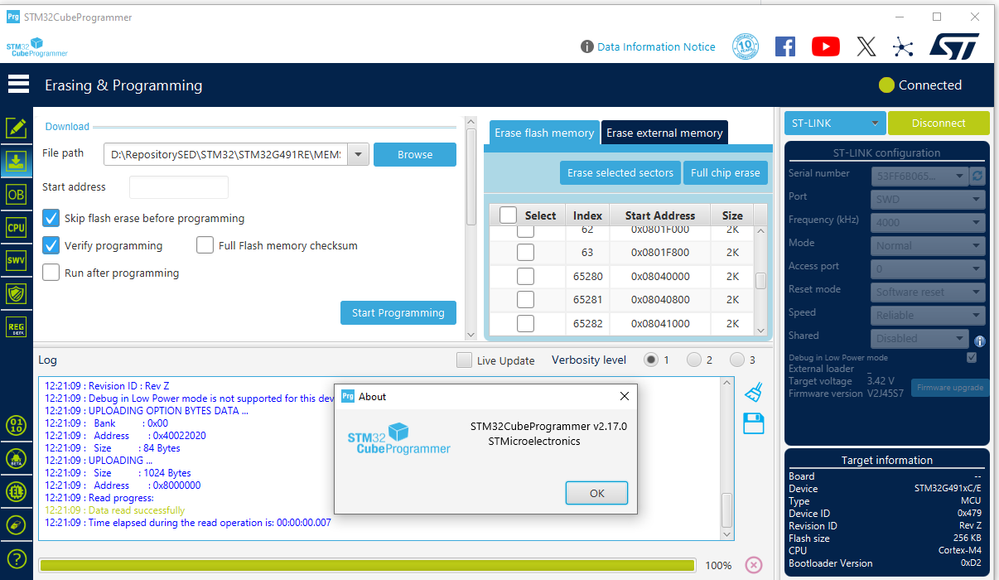Open the X (Twitter) icon in header

[x=866, y=47]
